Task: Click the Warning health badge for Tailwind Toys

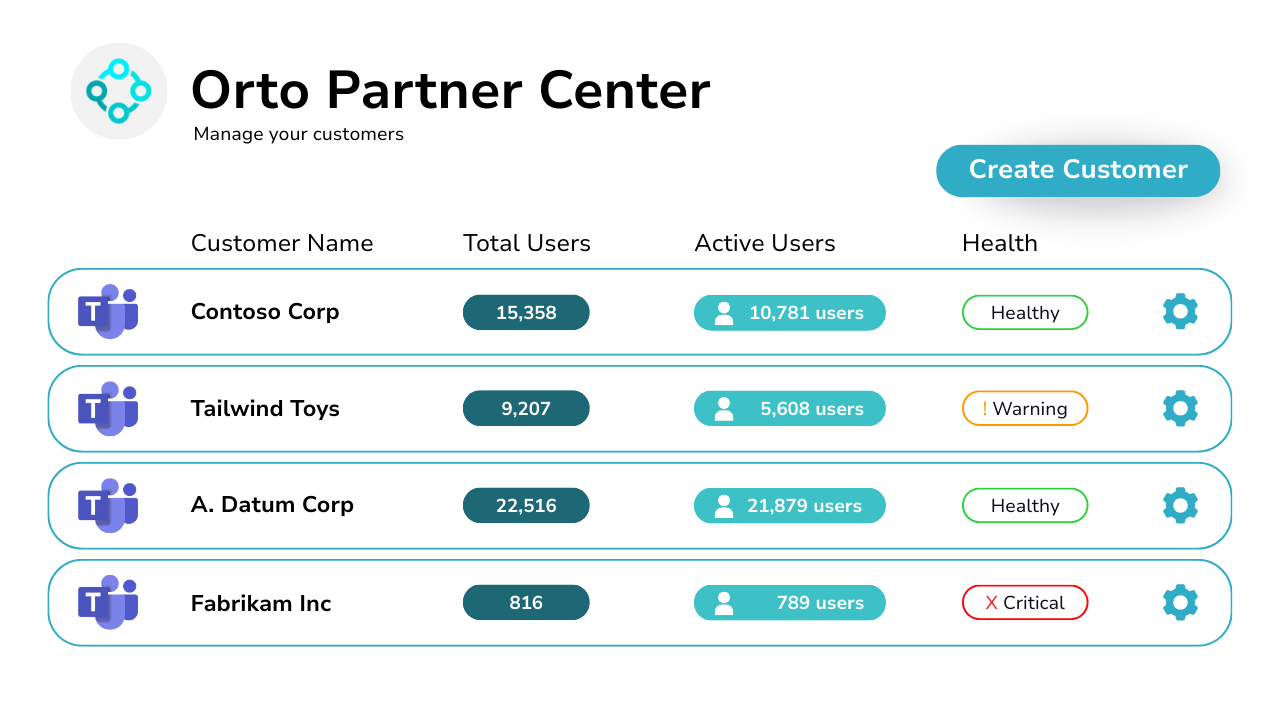Action: point(1025,409)
